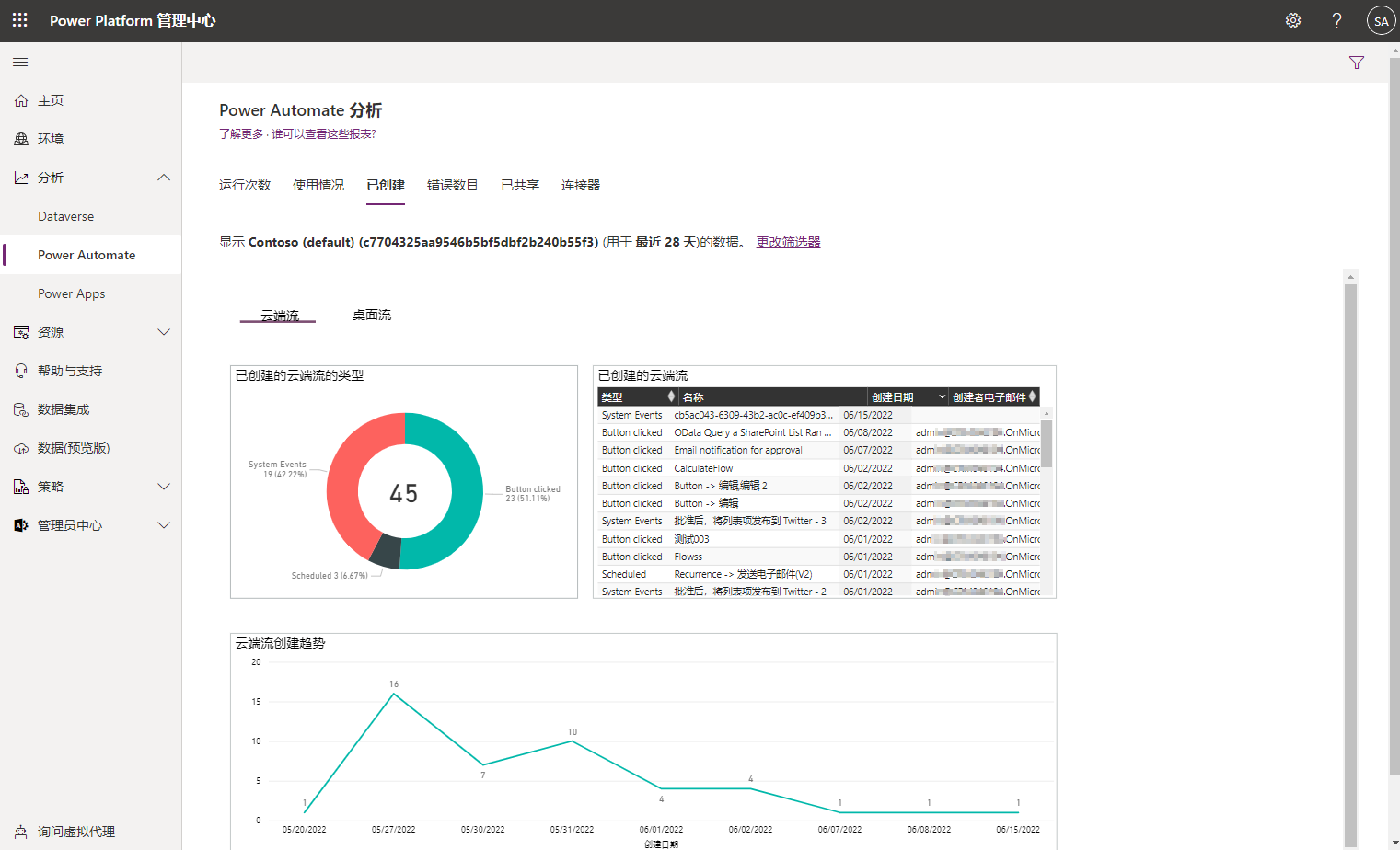Screen dimensions: 1400x850
Task: Click the Data integration (数据集成) icon
Action: click(x=21, y=409)
